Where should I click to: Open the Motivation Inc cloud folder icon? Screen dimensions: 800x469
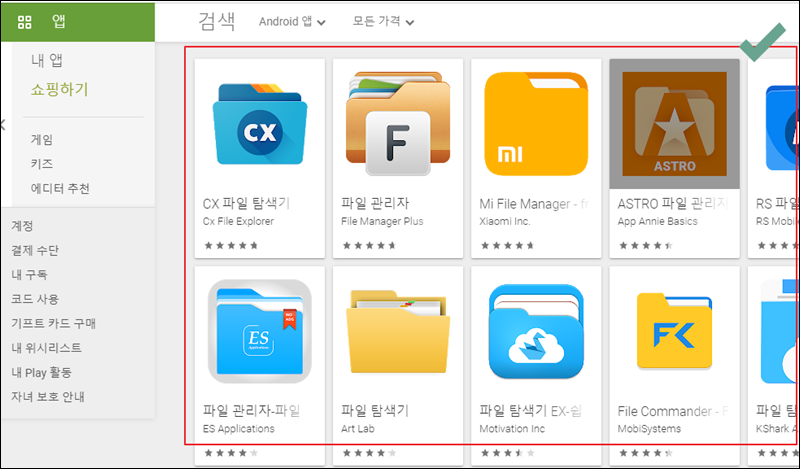536,332
